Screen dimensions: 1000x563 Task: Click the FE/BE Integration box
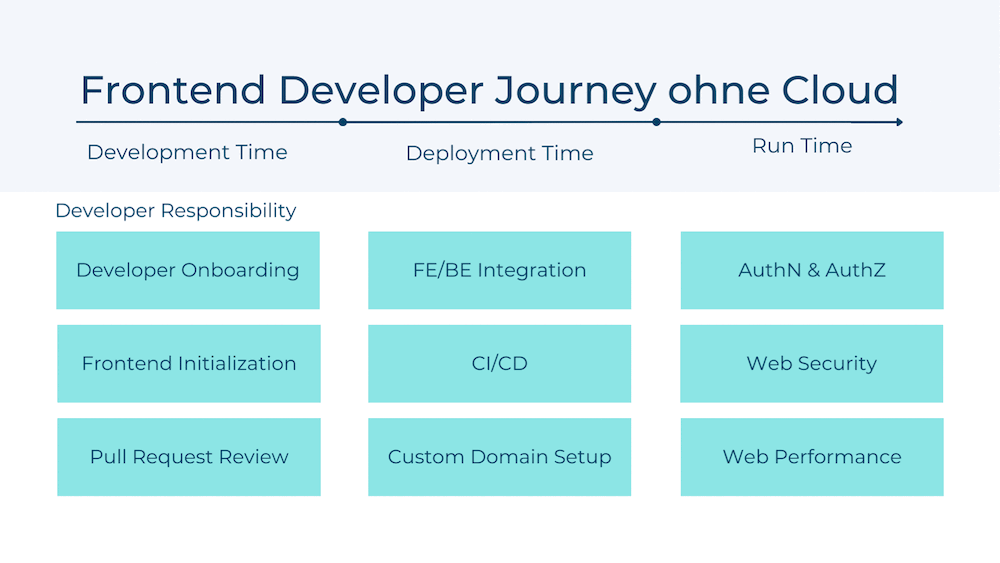[x=499, y=270]
